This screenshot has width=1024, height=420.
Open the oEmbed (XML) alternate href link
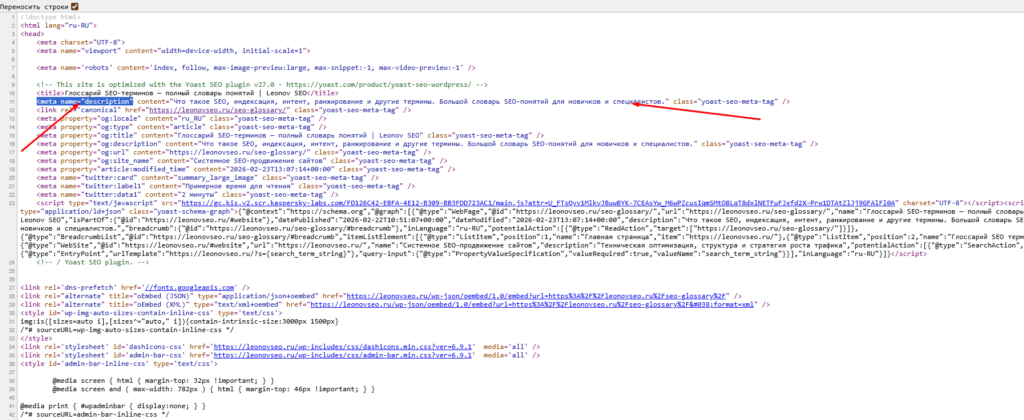pos(533,304)
